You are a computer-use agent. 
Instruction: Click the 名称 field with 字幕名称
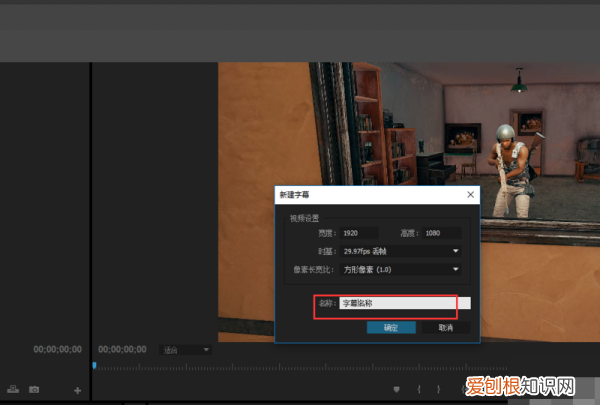405,303
